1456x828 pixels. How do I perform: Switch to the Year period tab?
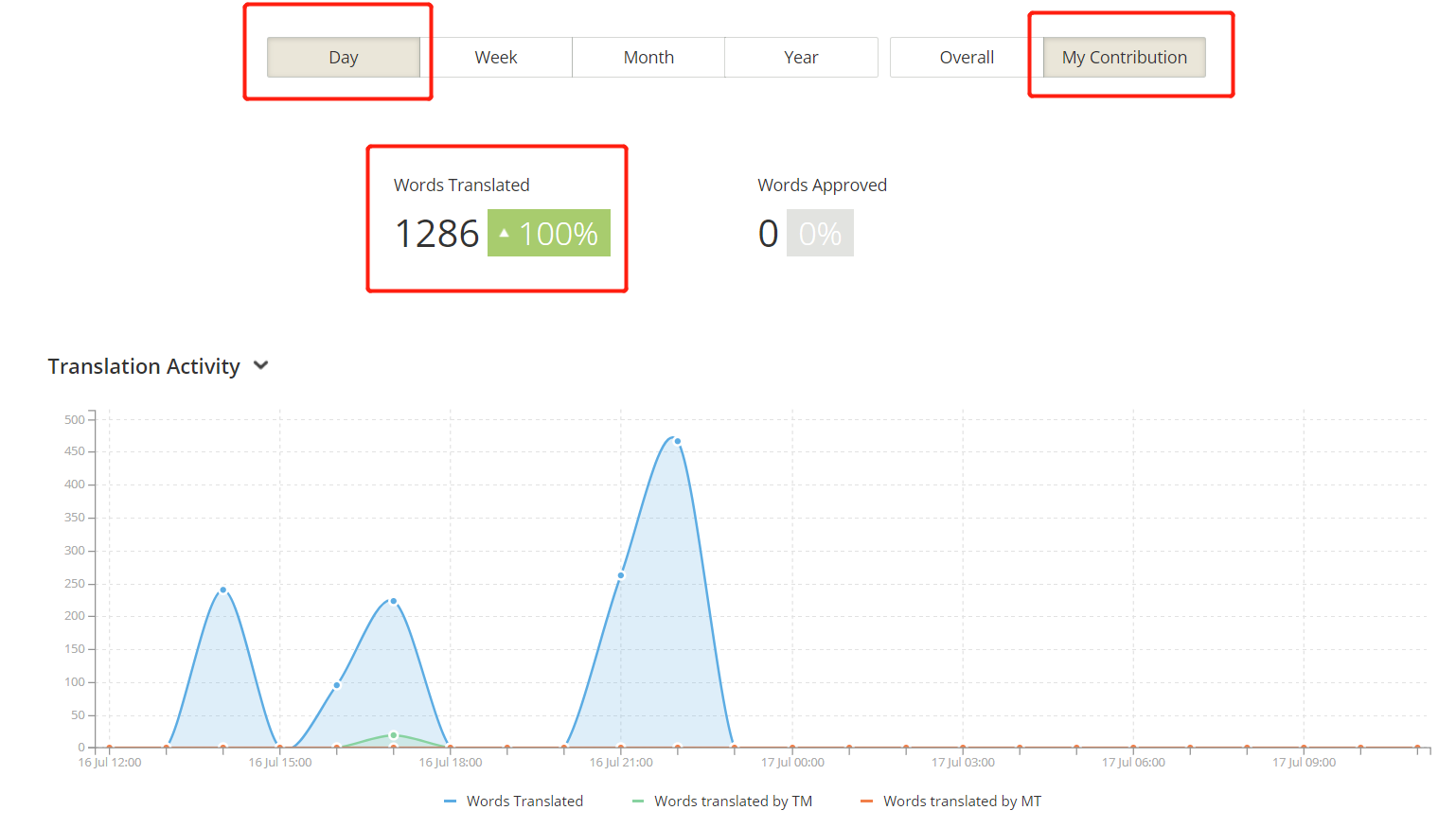pos(801,58)
